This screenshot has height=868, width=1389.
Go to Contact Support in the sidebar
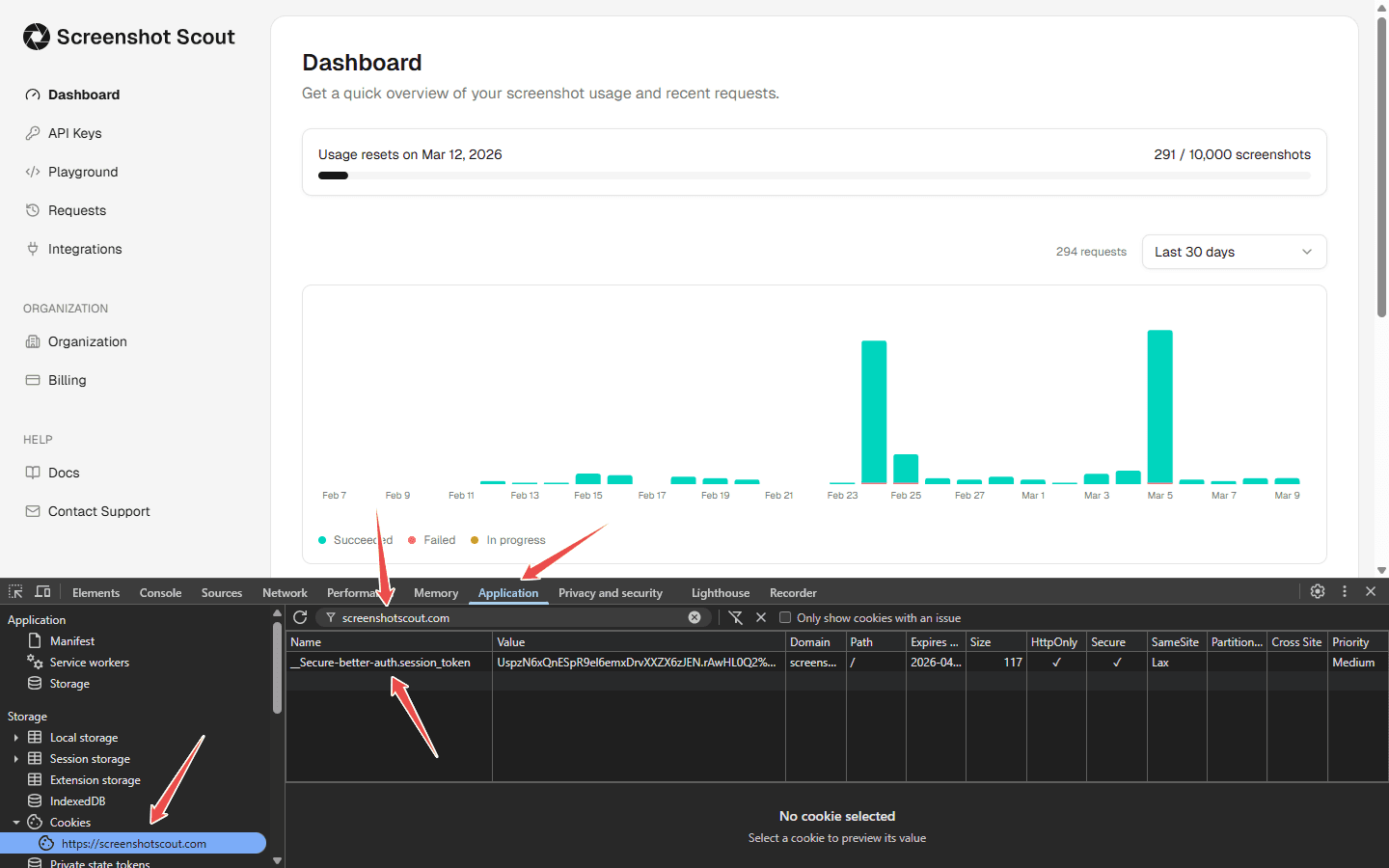pyautogui.click(x=97, y=511)
